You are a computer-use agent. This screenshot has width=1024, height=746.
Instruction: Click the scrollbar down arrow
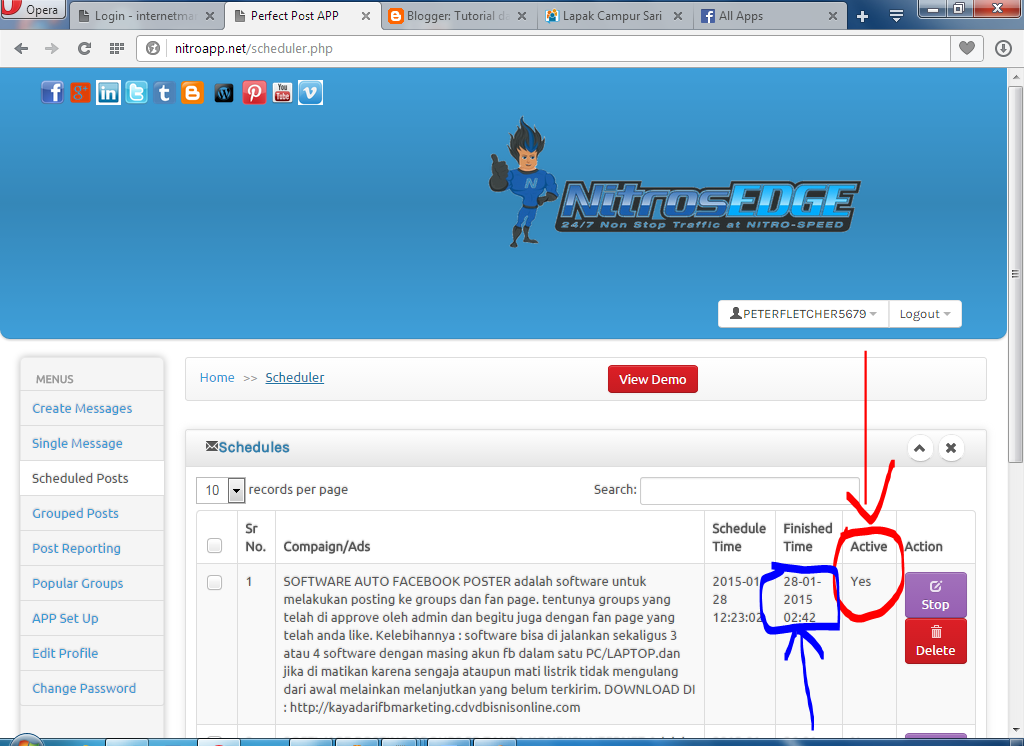point(1015,730)
